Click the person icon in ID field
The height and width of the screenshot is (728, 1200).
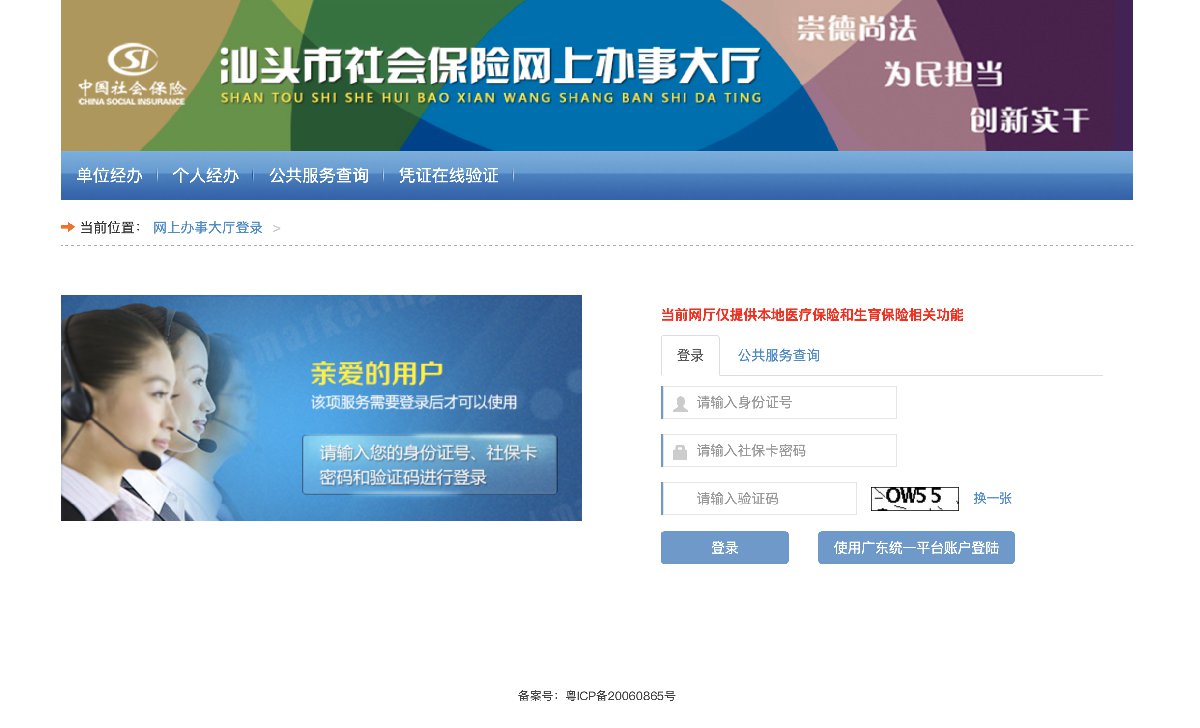[680, 403]
